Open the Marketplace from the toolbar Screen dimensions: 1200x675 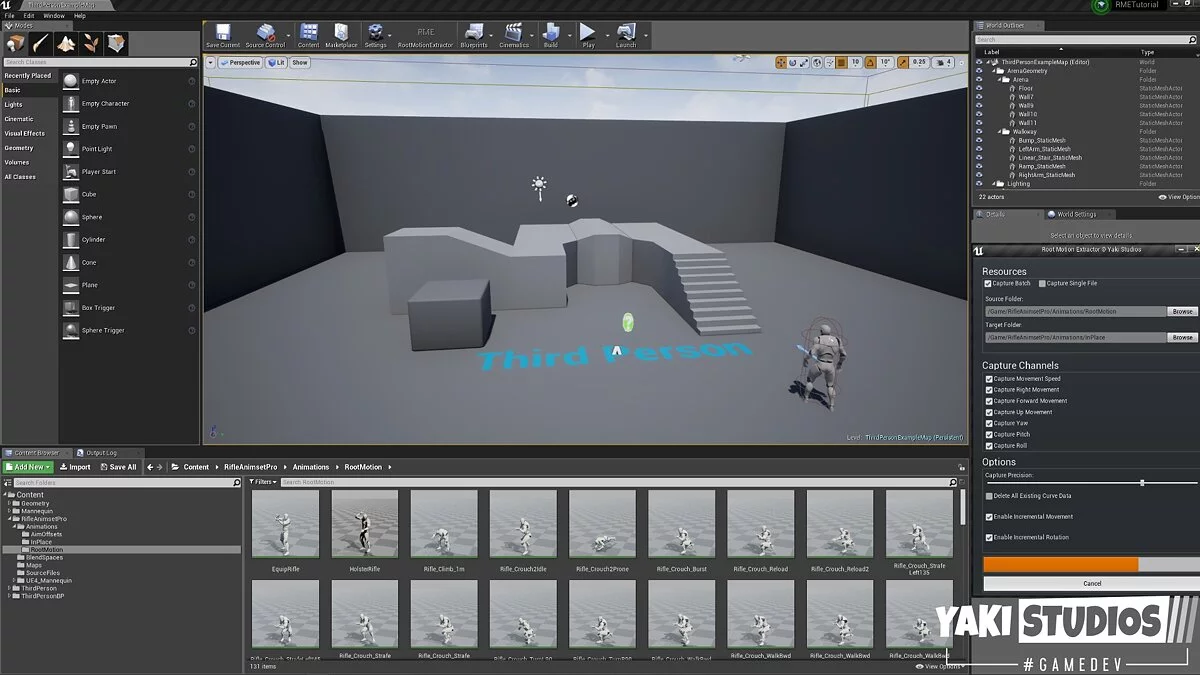tap(341, 35)
